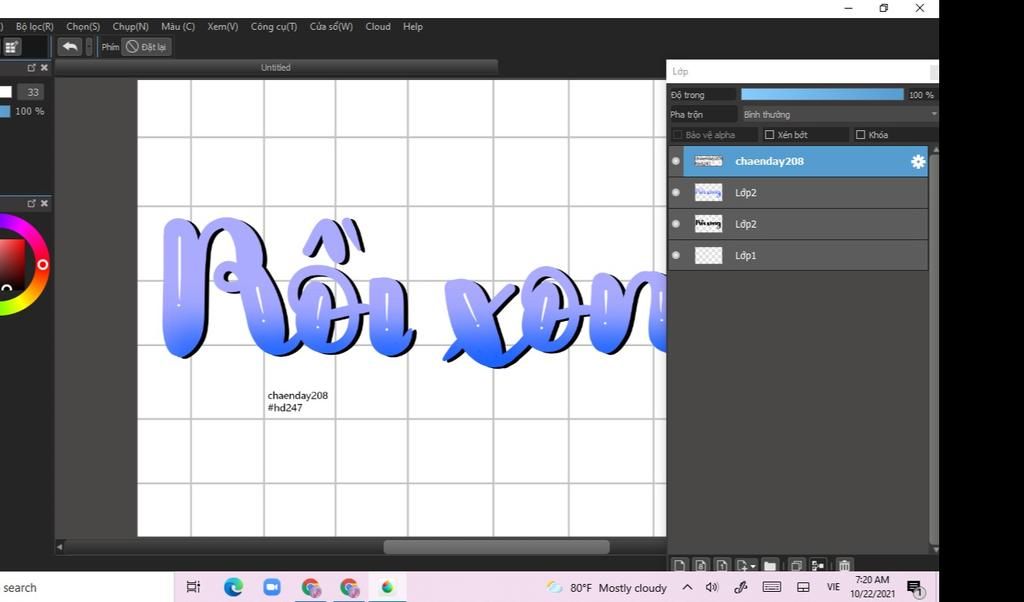Undock the brush size panel

[31, 67]
